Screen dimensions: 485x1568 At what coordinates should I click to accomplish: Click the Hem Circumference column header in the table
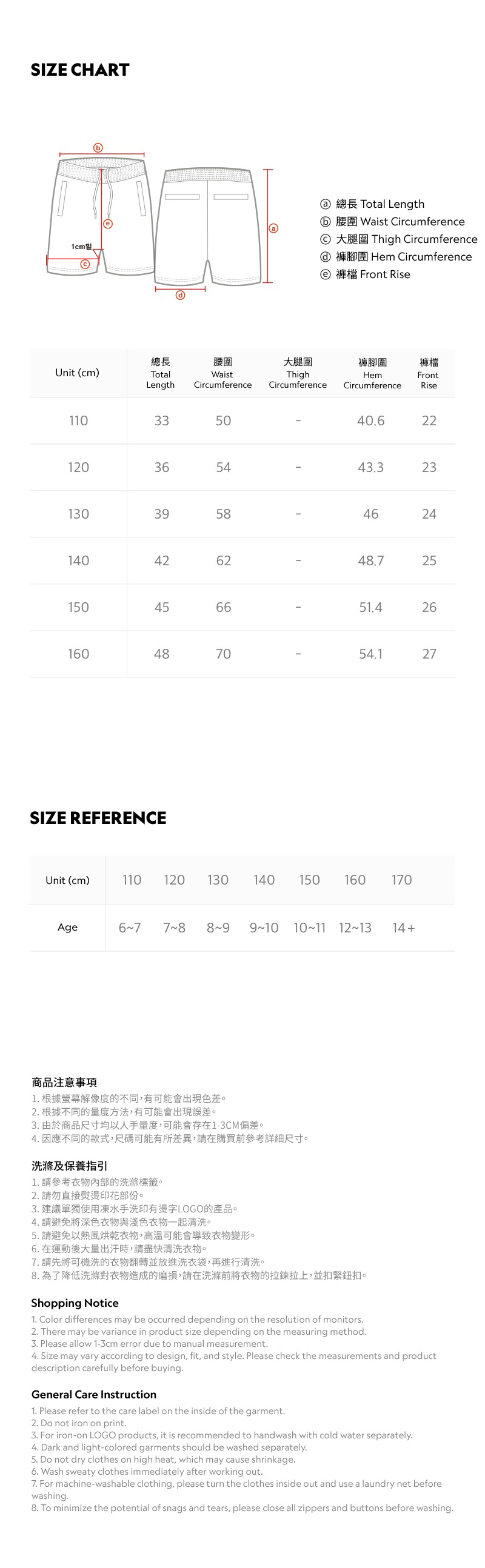[x=372, y=374]
